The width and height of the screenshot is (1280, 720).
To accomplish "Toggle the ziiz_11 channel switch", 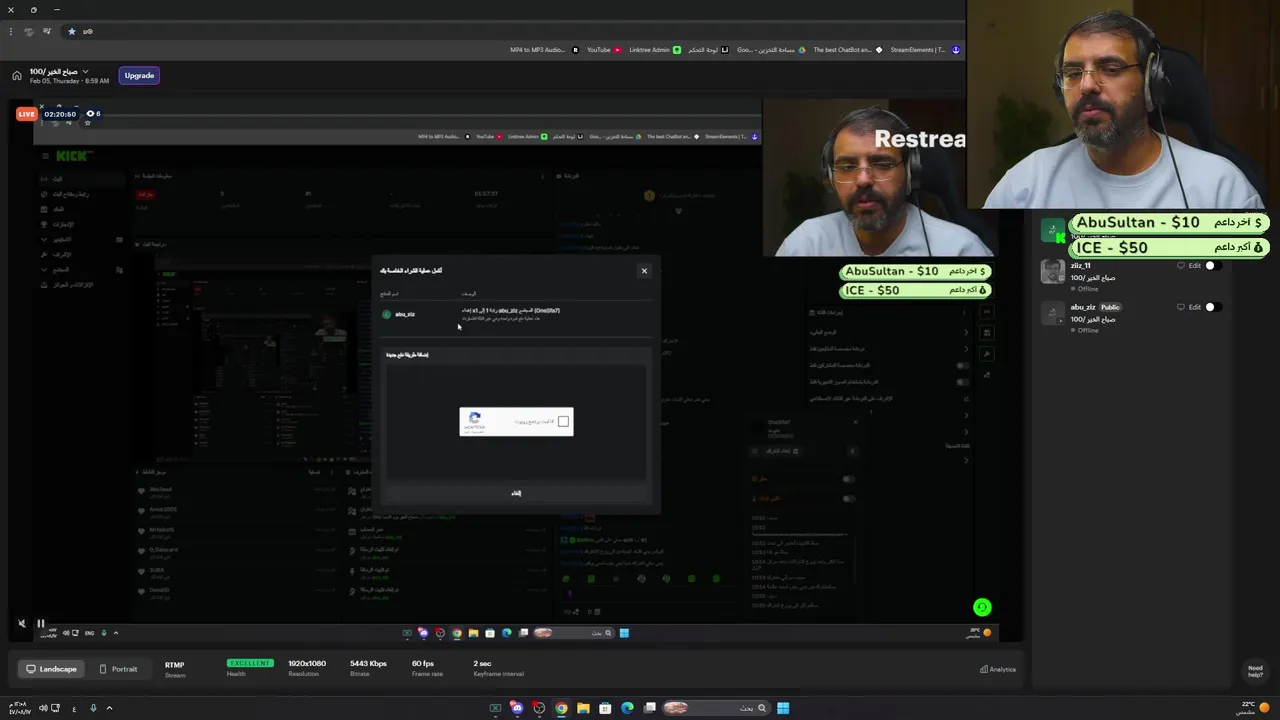I will (x=1213, y=266).
